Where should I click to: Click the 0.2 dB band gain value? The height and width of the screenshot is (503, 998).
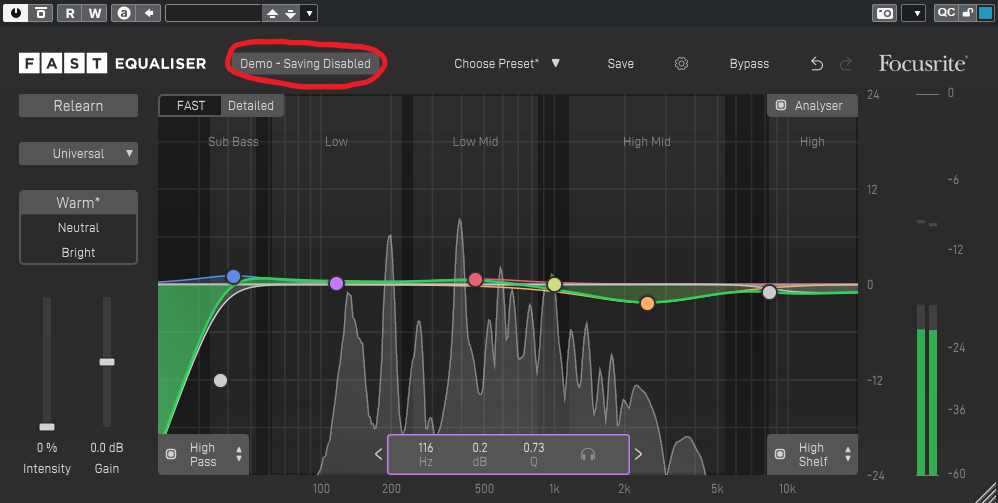click(480, 448)
